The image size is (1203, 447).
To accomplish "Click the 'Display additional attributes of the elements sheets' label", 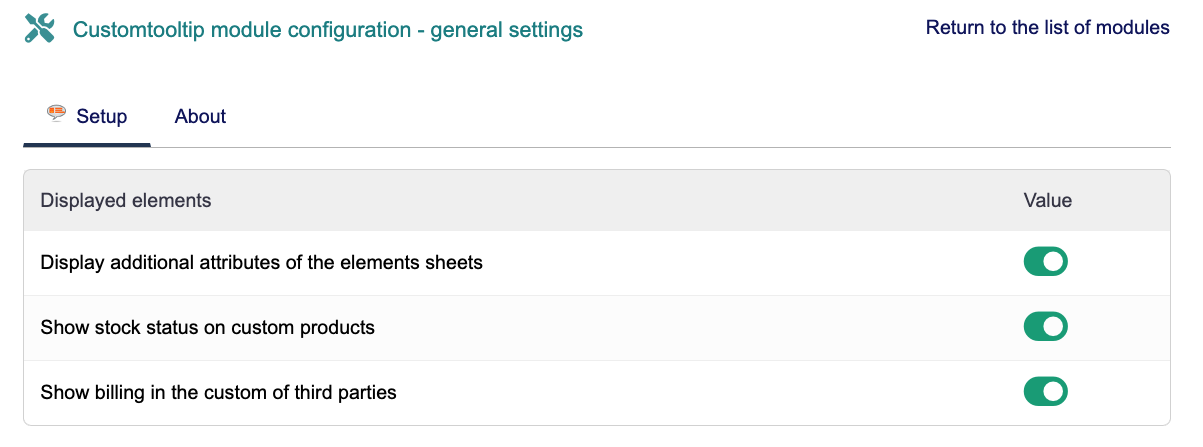I will (261, 263).
